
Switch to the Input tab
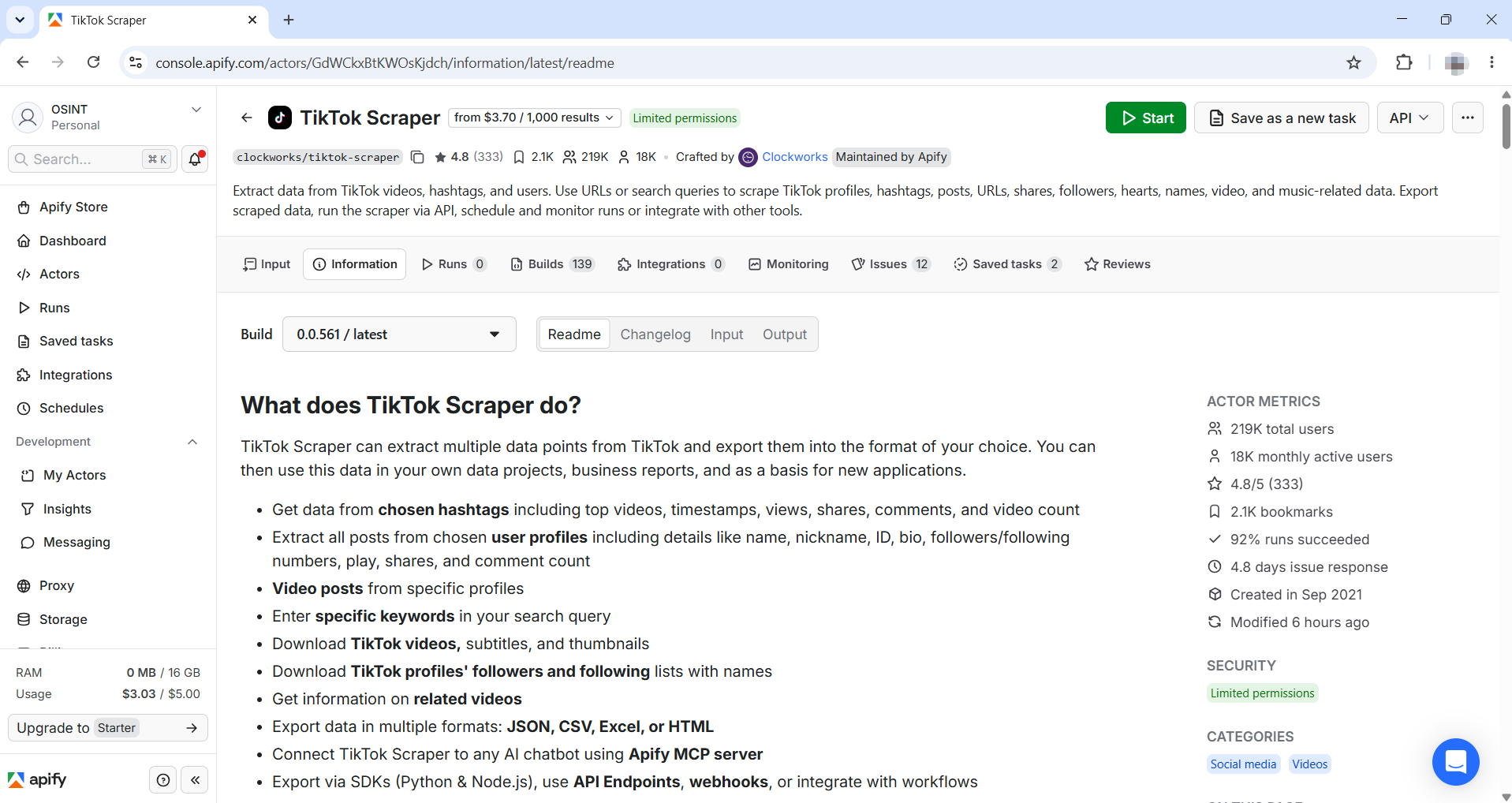pyautogui.click(x=267, y=264)
